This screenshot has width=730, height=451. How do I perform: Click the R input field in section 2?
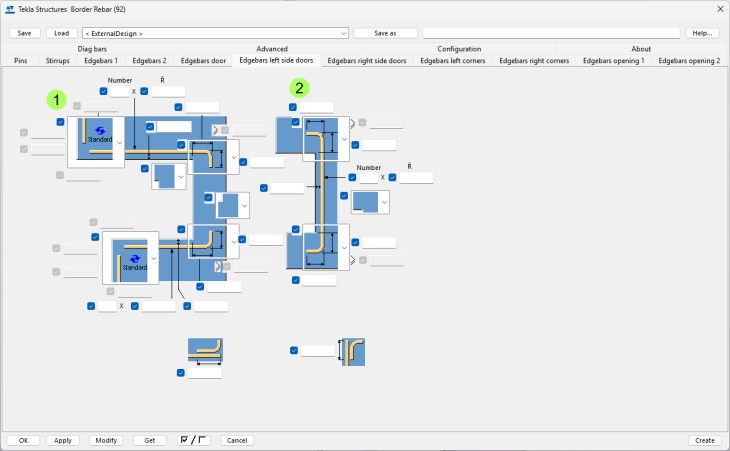click(416, 177)
